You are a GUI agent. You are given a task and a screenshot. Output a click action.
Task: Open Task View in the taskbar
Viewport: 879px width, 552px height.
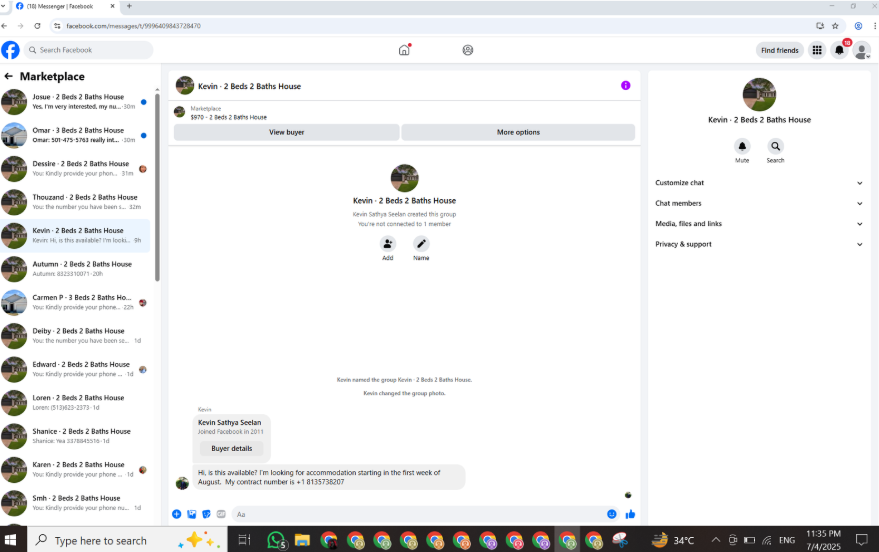tap(244, 540)
